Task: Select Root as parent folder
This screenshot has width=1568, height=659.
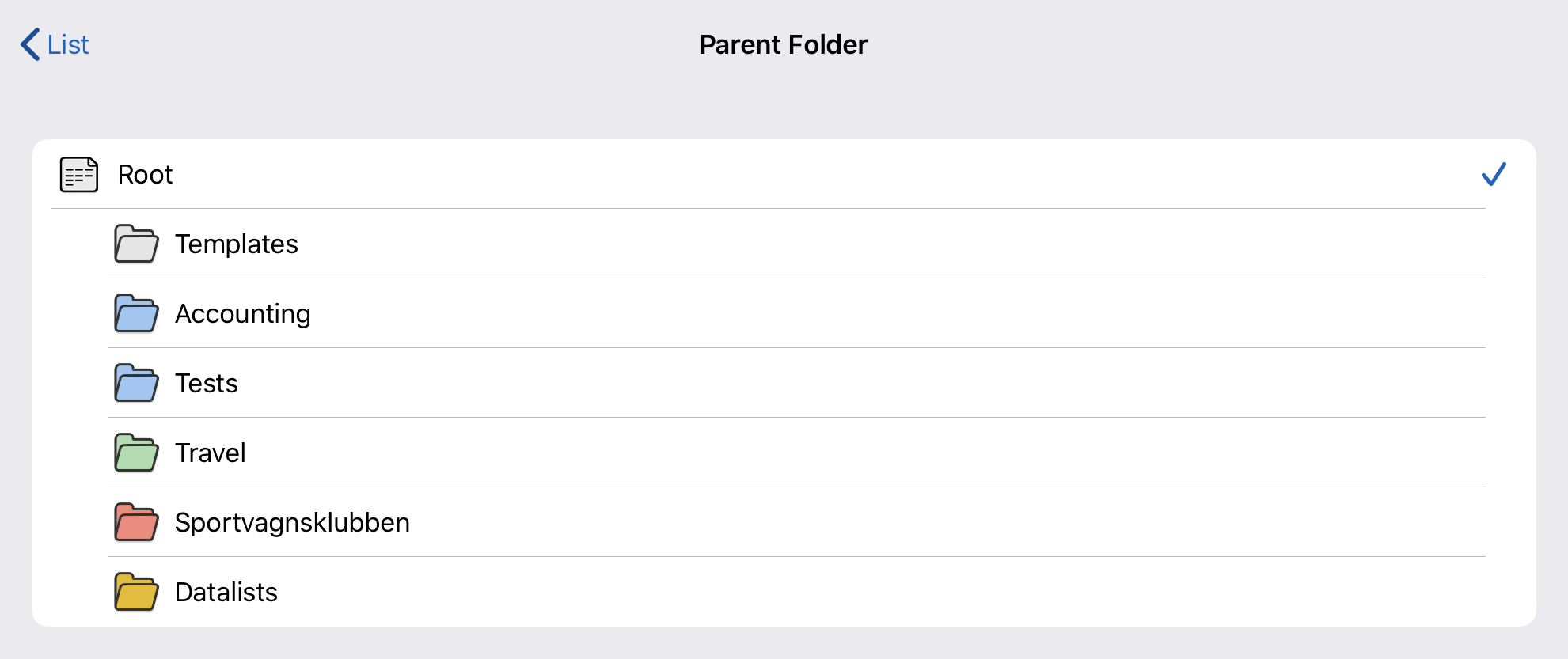Action: click(146, 175)
